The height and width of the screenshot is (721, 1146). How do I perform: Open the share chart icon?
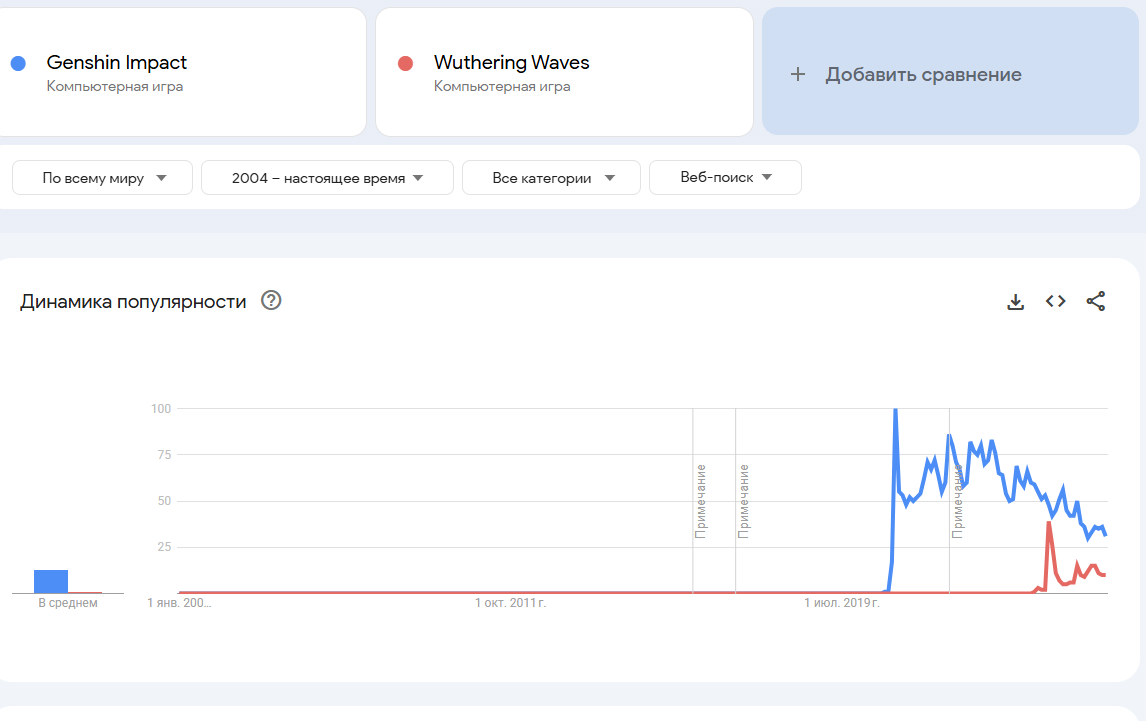tap(1096, 301)
